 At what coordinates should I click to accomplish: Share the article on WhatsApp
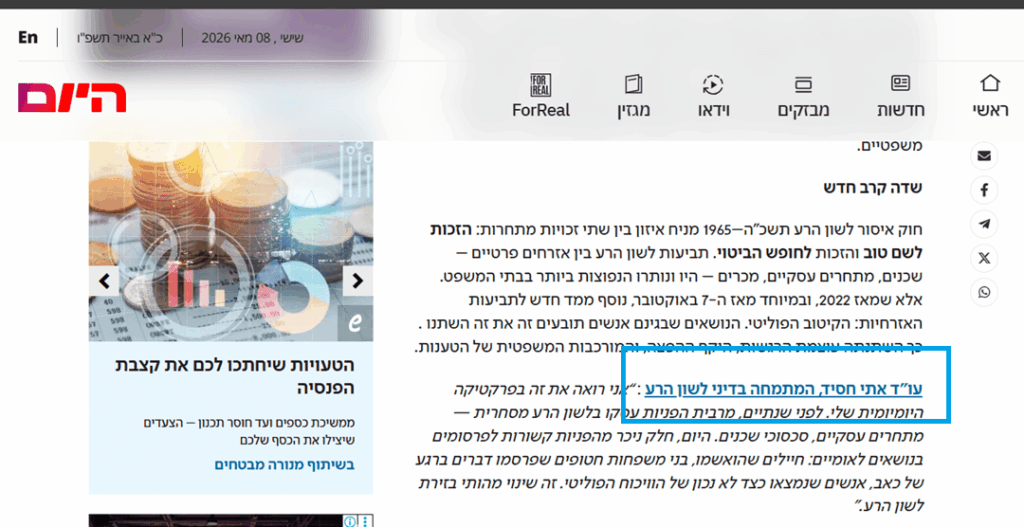(984, 292)
